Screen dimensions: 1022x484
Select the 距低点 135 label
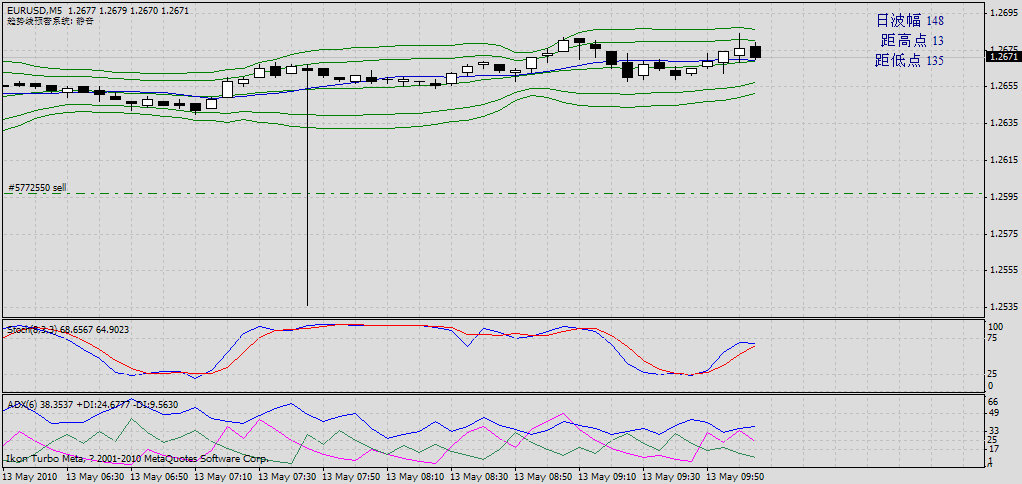pyautogui.click(x=910, y=61)
